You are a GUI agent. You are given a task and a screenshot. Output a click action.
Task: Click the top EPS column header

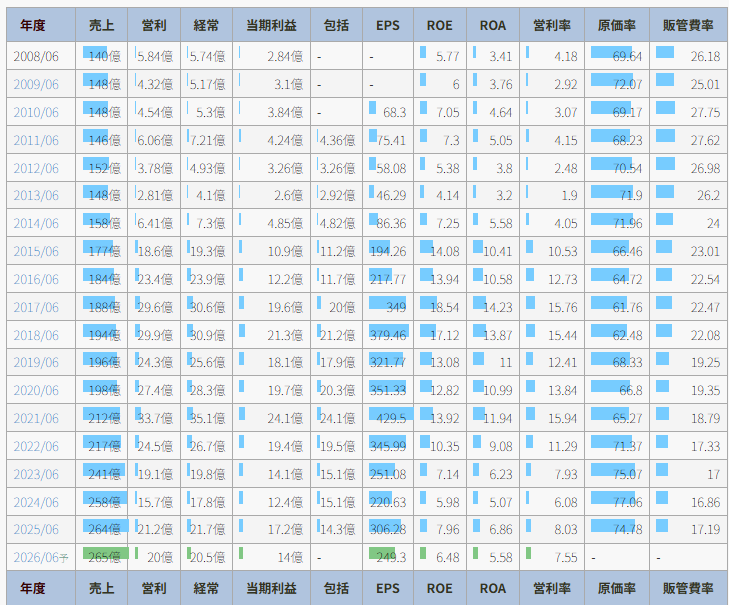pos(388,25)
